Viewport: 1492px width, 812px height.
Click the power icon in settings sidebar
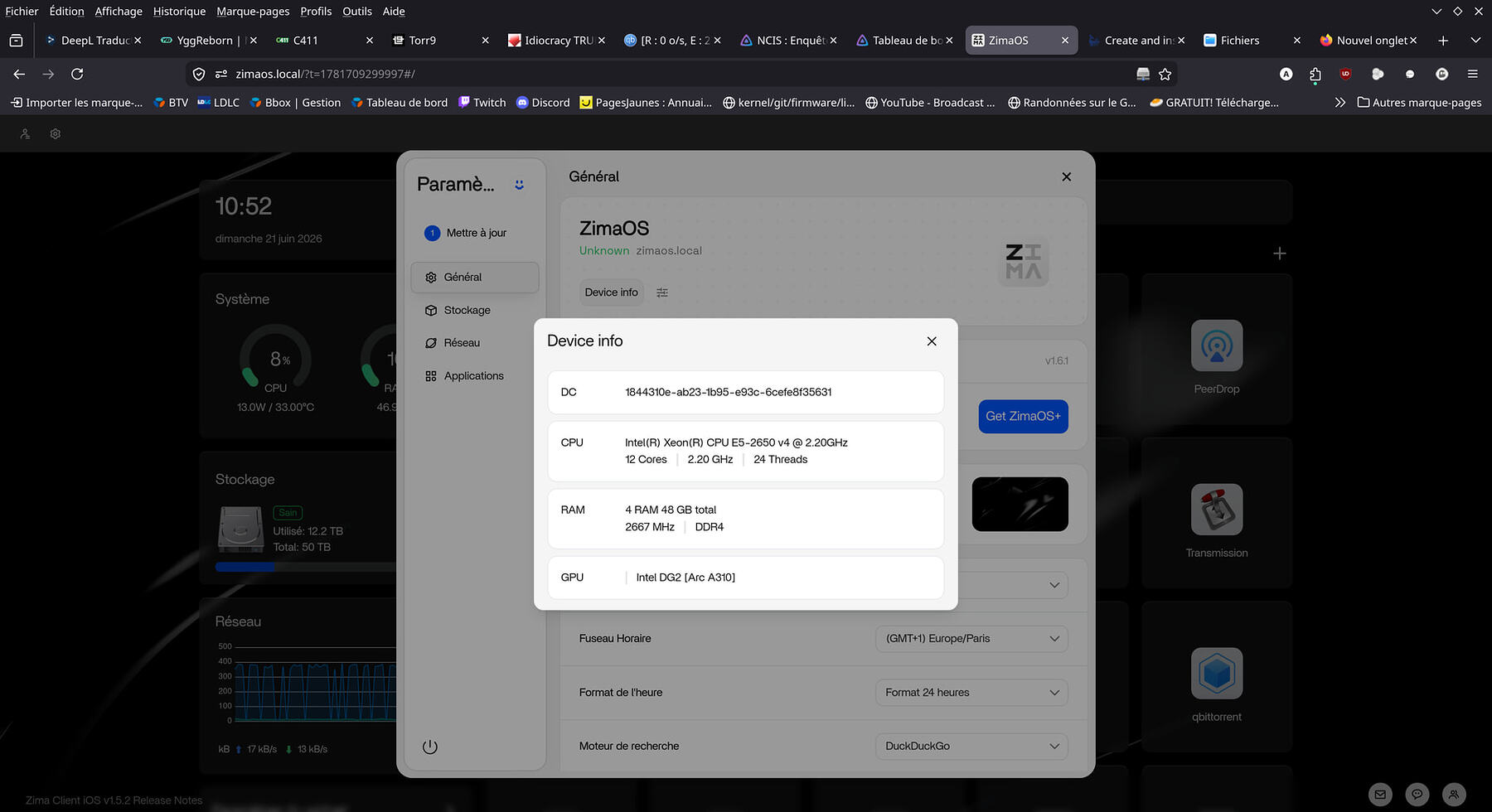click(429, 747)
